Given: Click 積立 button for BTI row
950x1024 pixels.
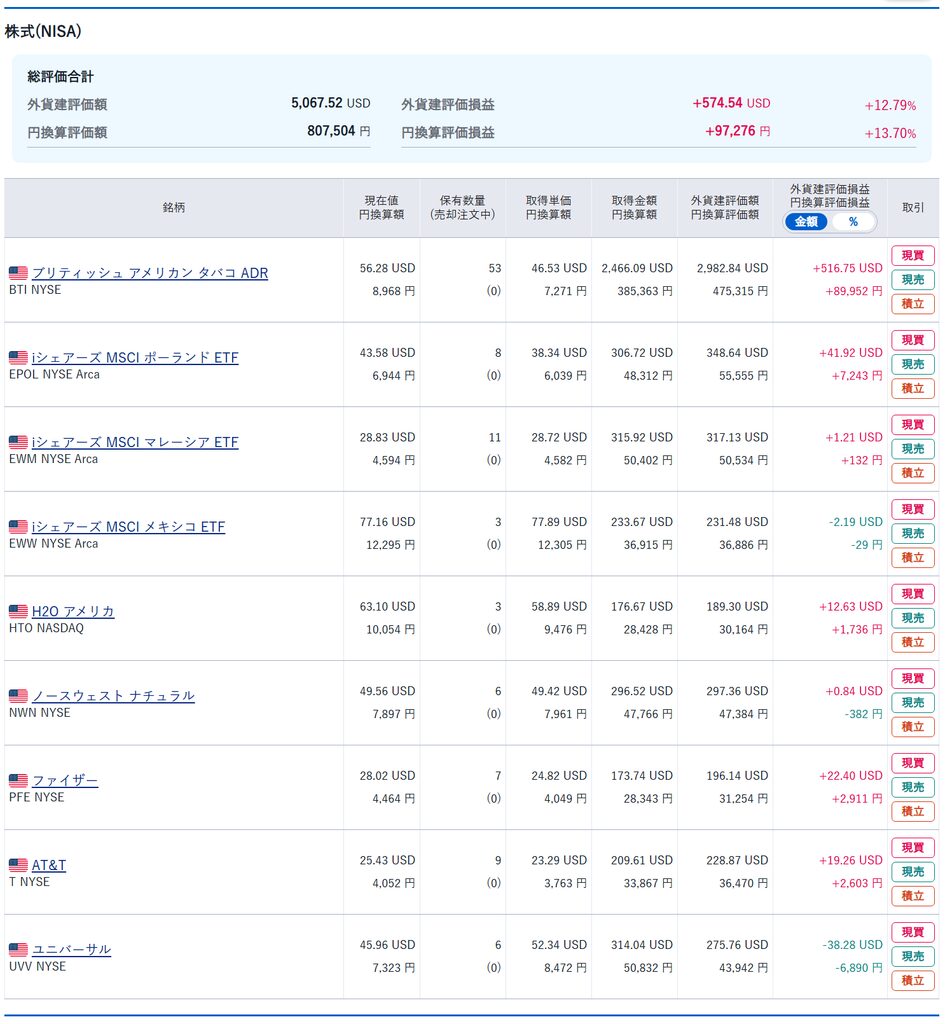Looking at the screenshot, I should pyautogui.click(x=913, y=304).
